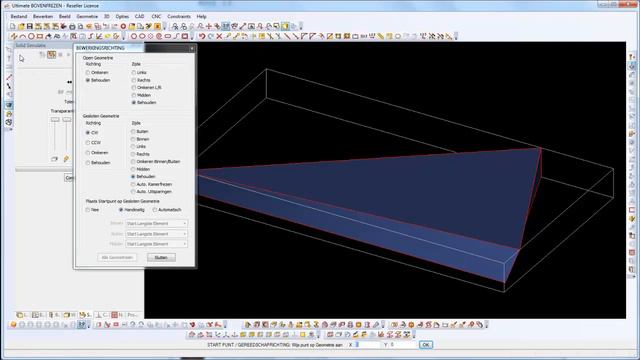Close the BEWERKINGSRICHTING dialog

coord(192,49)
